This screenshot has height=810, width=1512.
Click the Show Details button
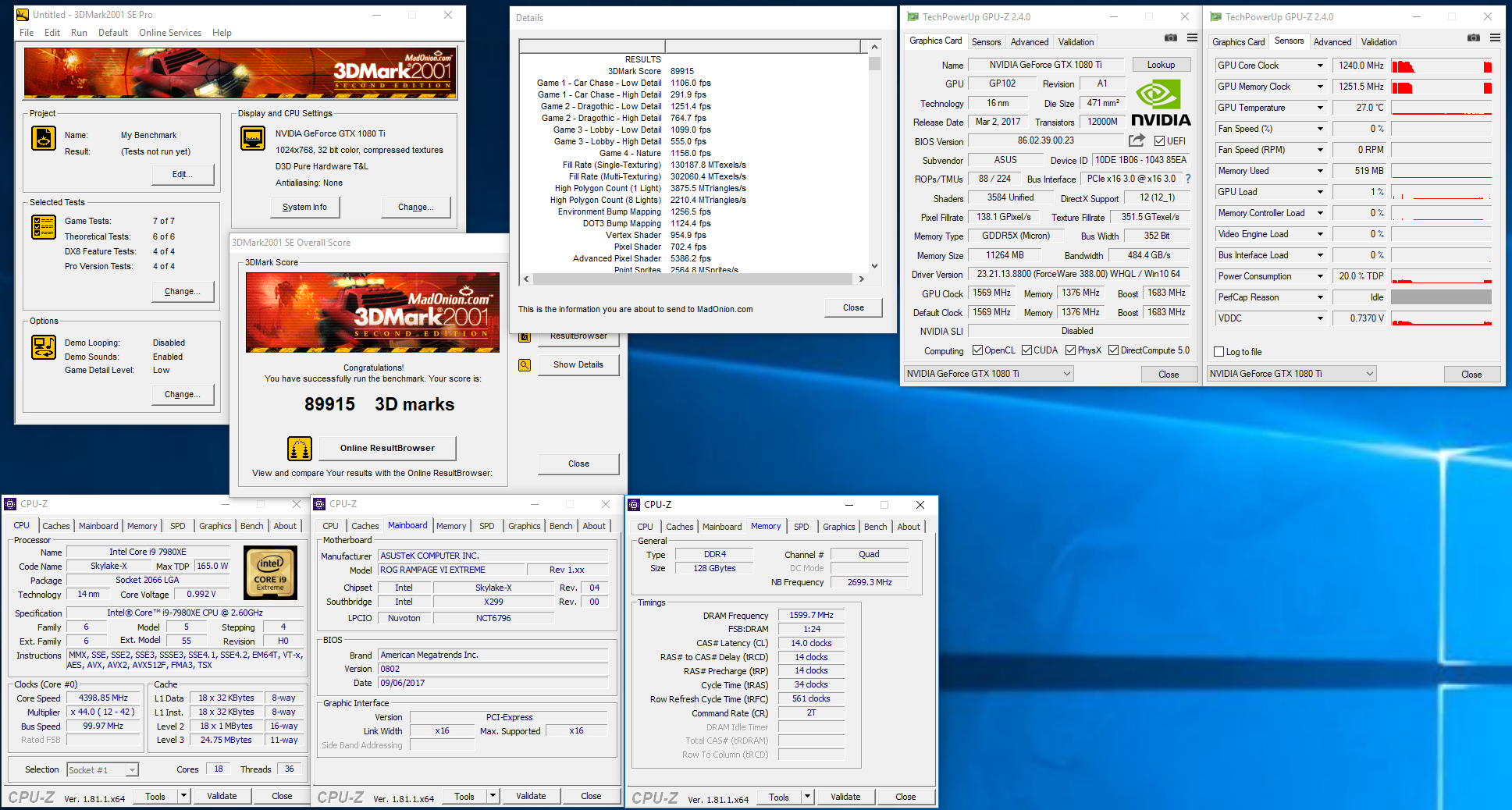(578, 364)
